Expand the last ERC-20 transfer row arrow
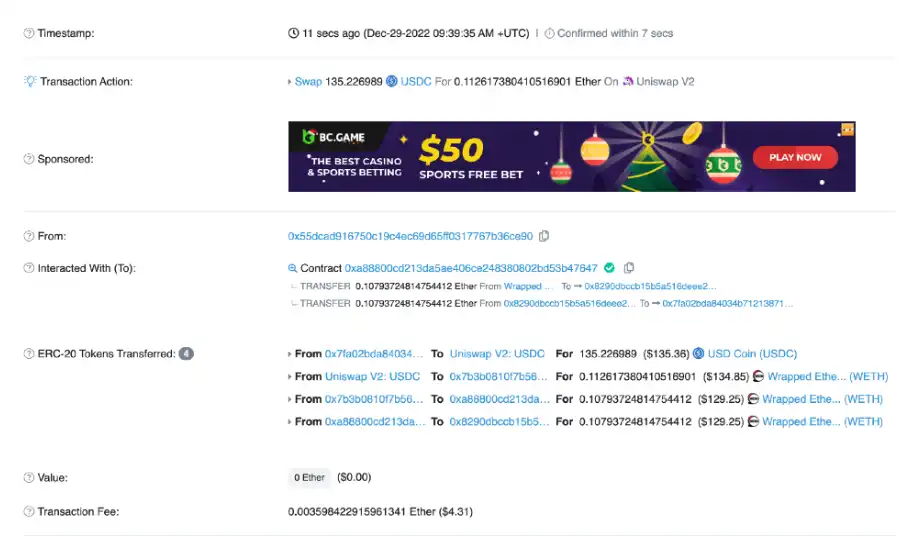Viewport: 908px width, 536px height. point(290,422)
